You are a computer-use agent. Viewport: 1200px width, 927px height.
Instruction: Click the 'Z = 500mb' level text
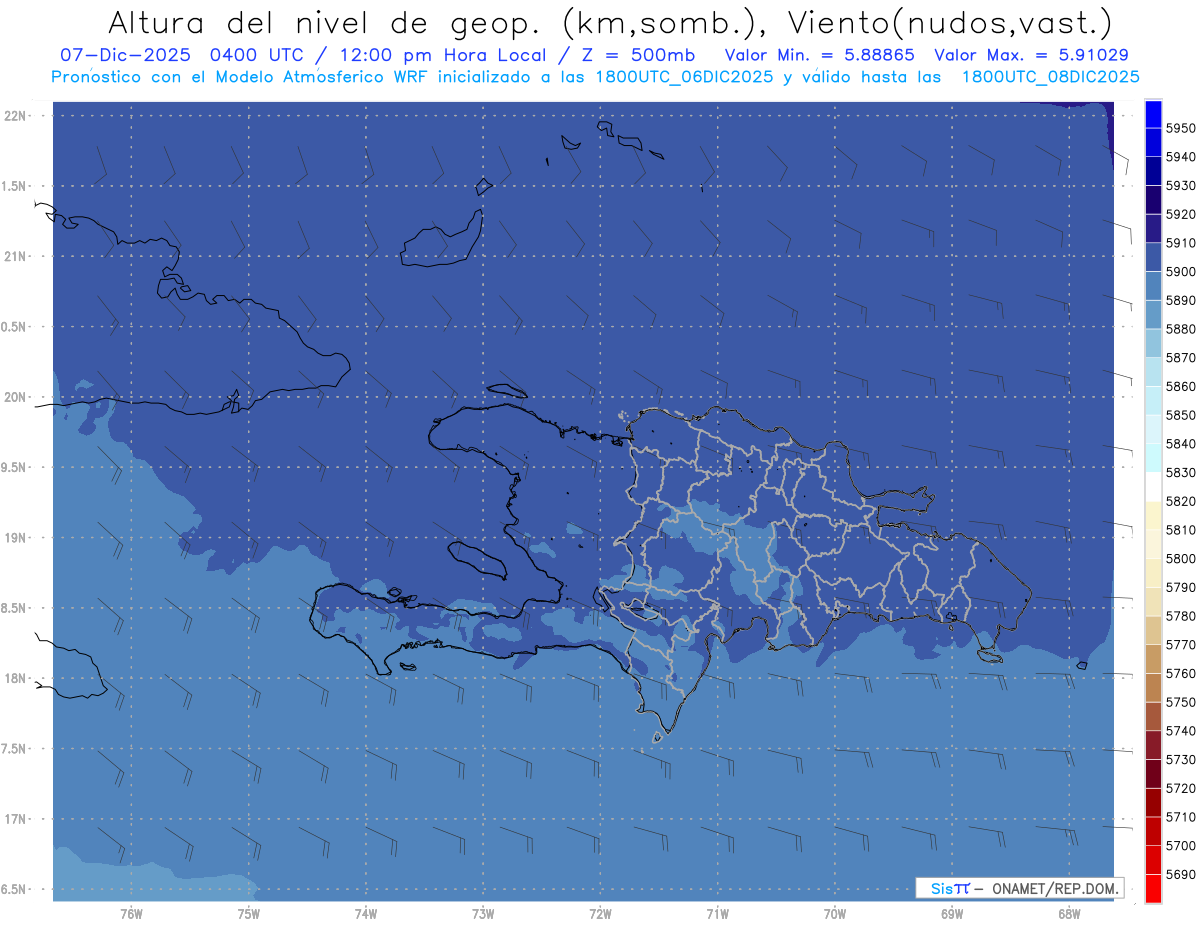[x=639, y=56]
